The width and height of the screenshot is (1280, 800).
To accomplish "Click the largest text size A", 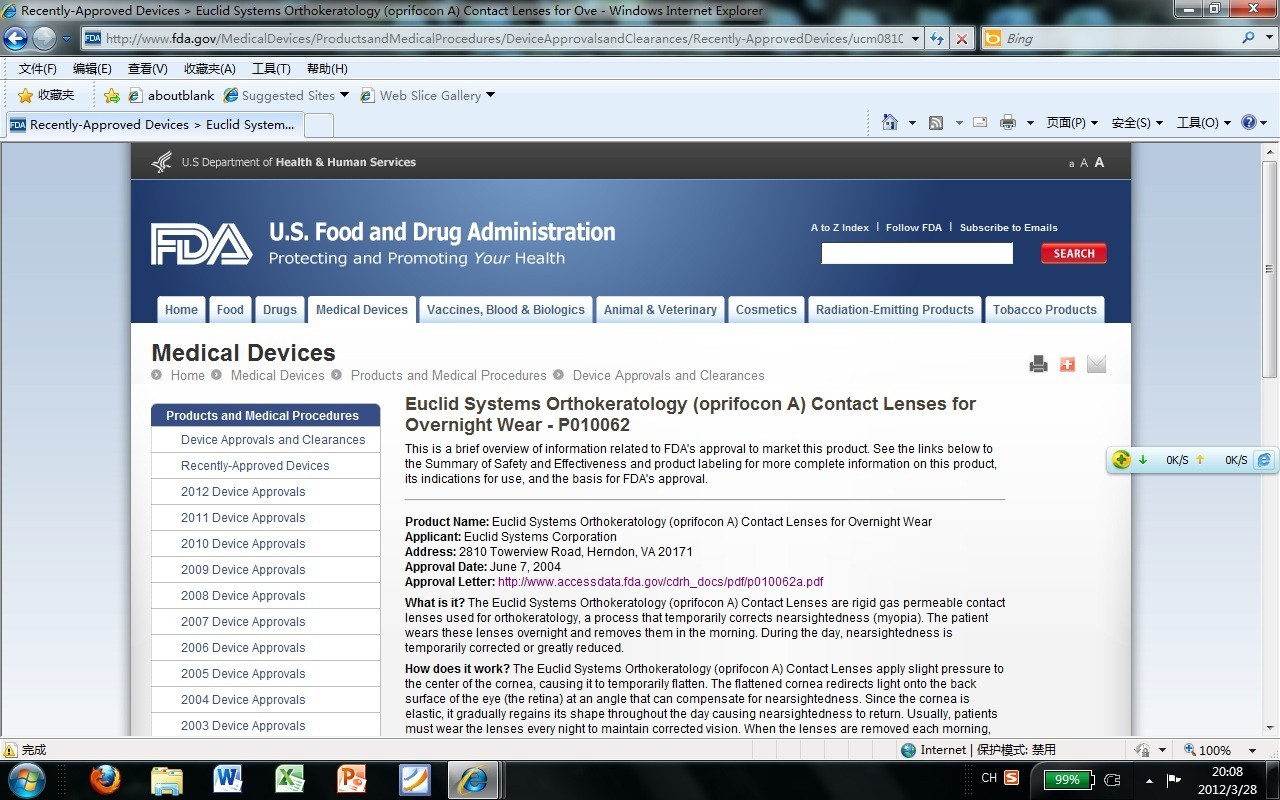I will click(x=1099, y=162).
